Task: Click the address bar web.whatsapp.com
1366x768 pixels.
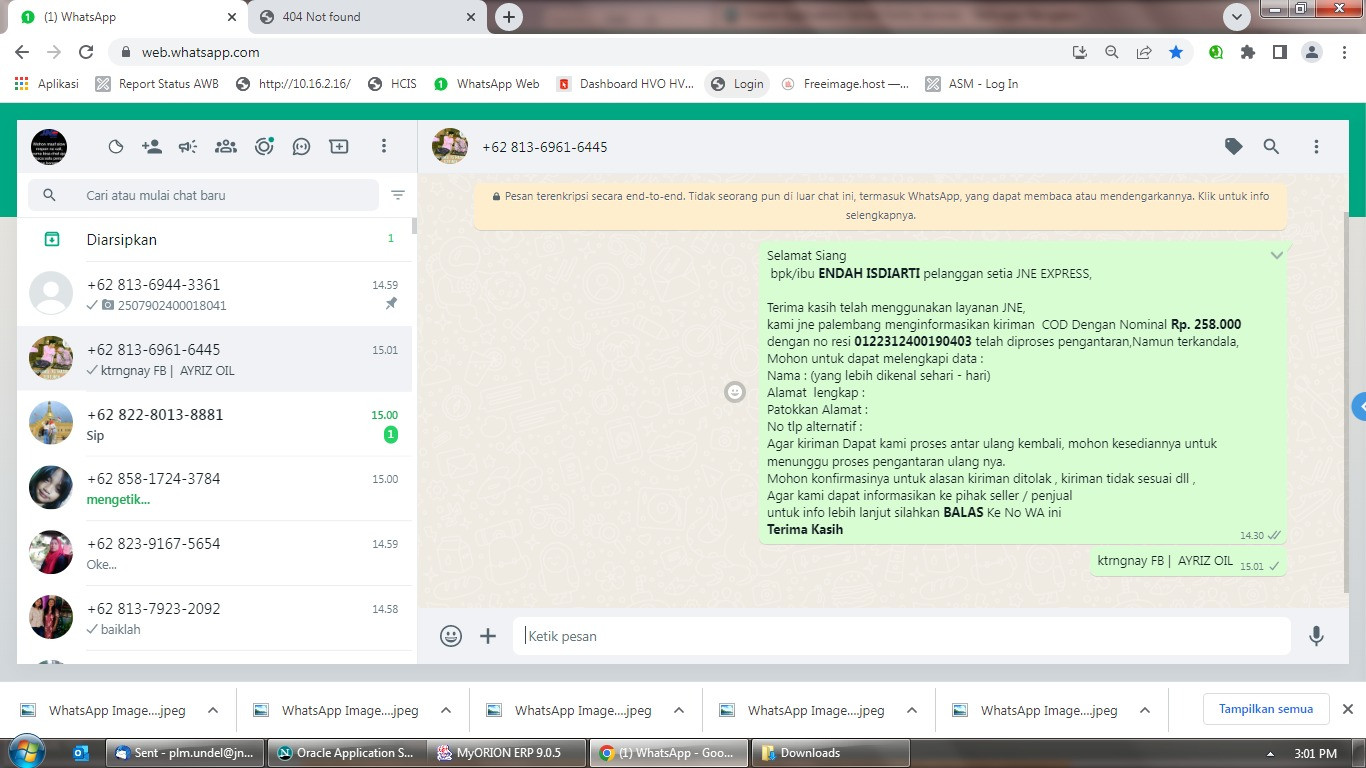Action: (201, 52)
